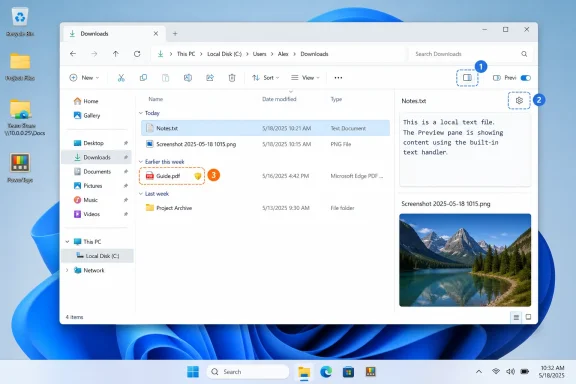Select the Project Archive folder
The image size is (576, 384).
click(x=265, y=208)
